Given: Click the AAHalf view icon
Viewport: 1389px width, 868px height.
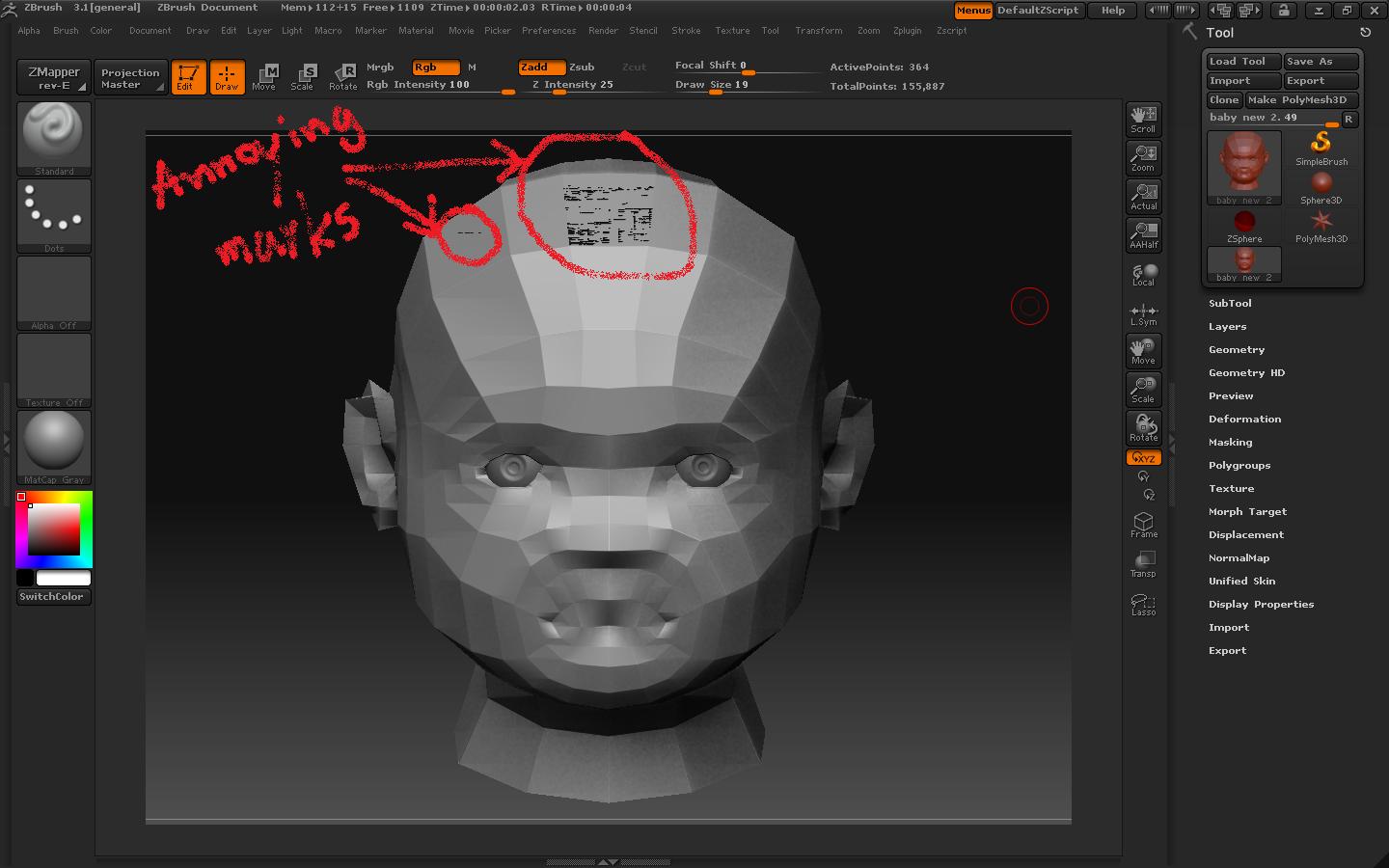Looking at the screenshot, I should tap(1143, 234).
